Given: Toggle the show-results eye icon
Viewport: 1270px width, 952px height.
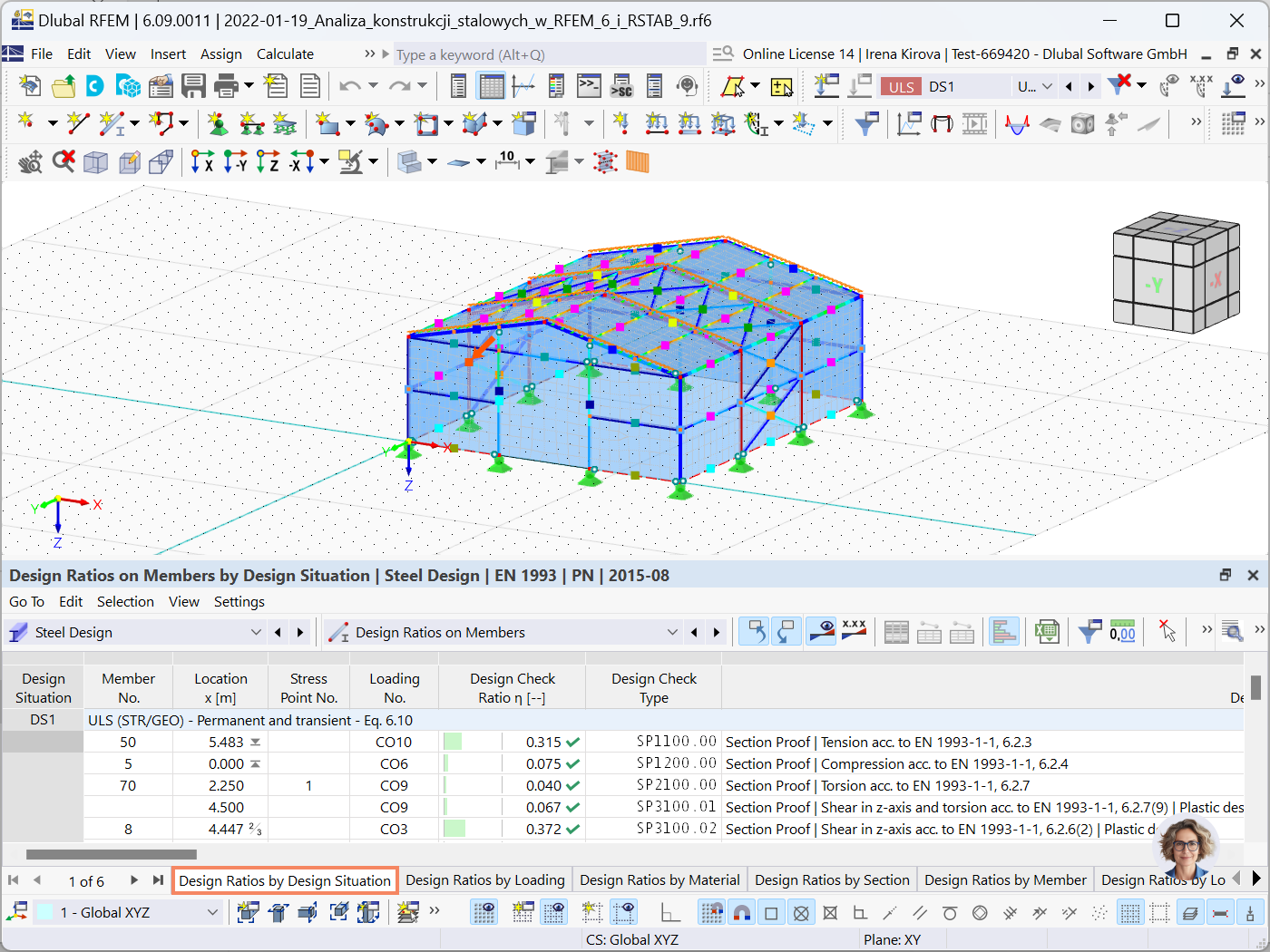Looking at the screenshot, I should click(821, 632).
